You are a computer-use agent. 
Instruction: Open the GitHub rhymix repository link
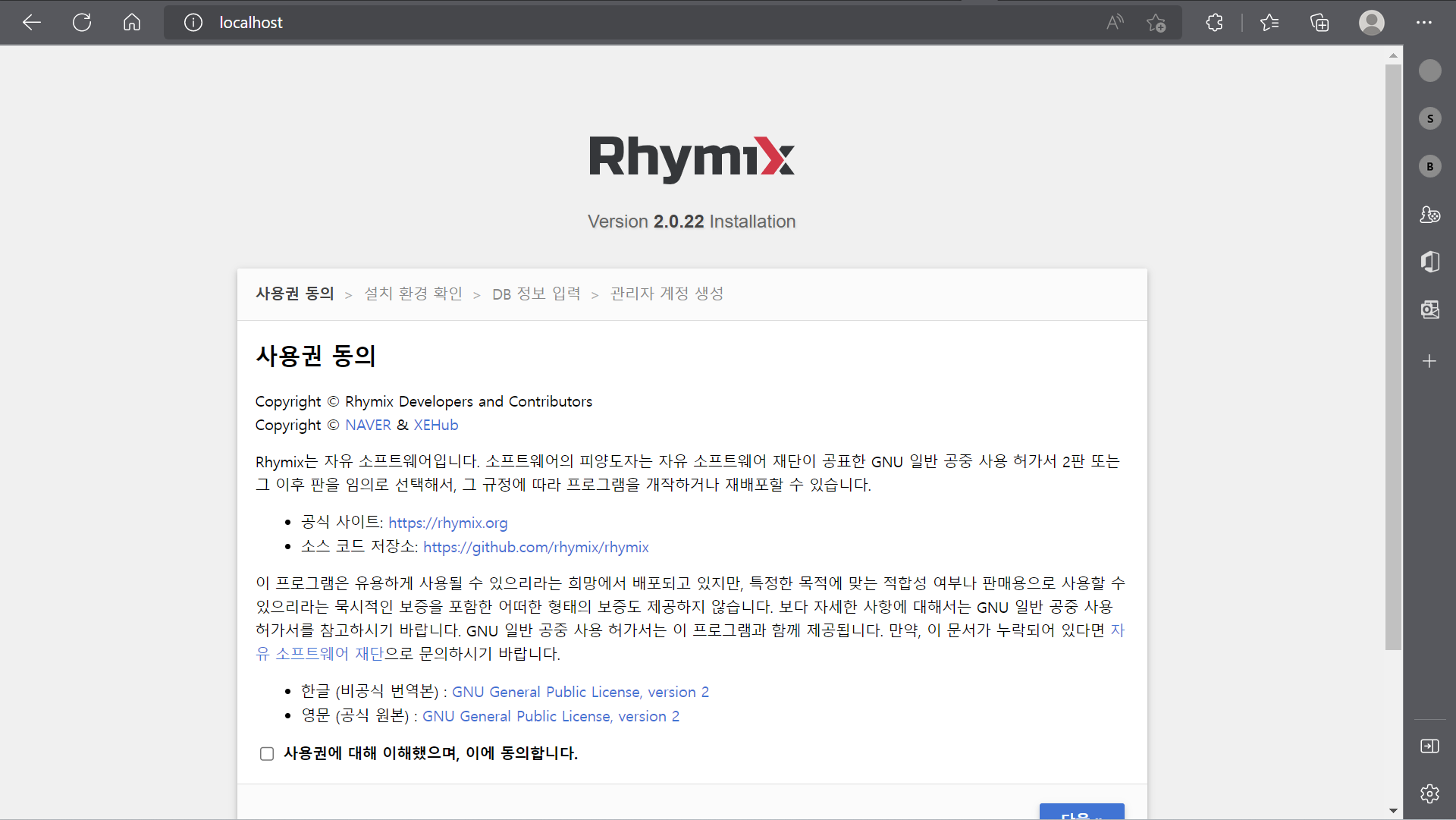tap(535, 548)
